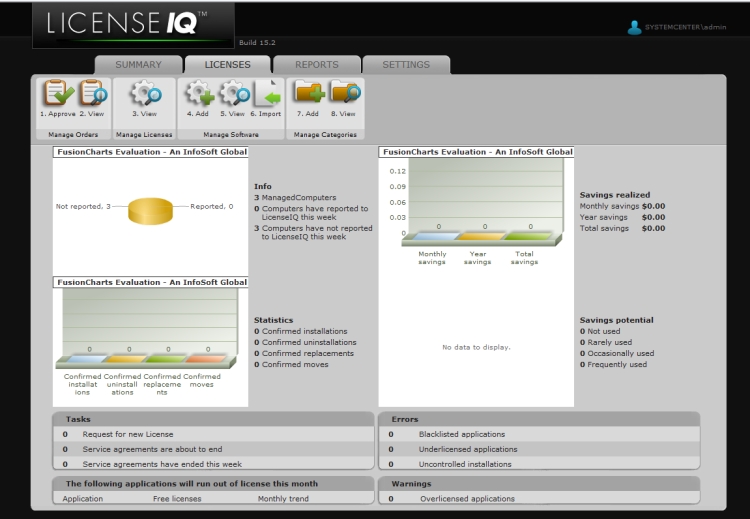Click the 'Savings realized' heading

click(x=615, y=195)
